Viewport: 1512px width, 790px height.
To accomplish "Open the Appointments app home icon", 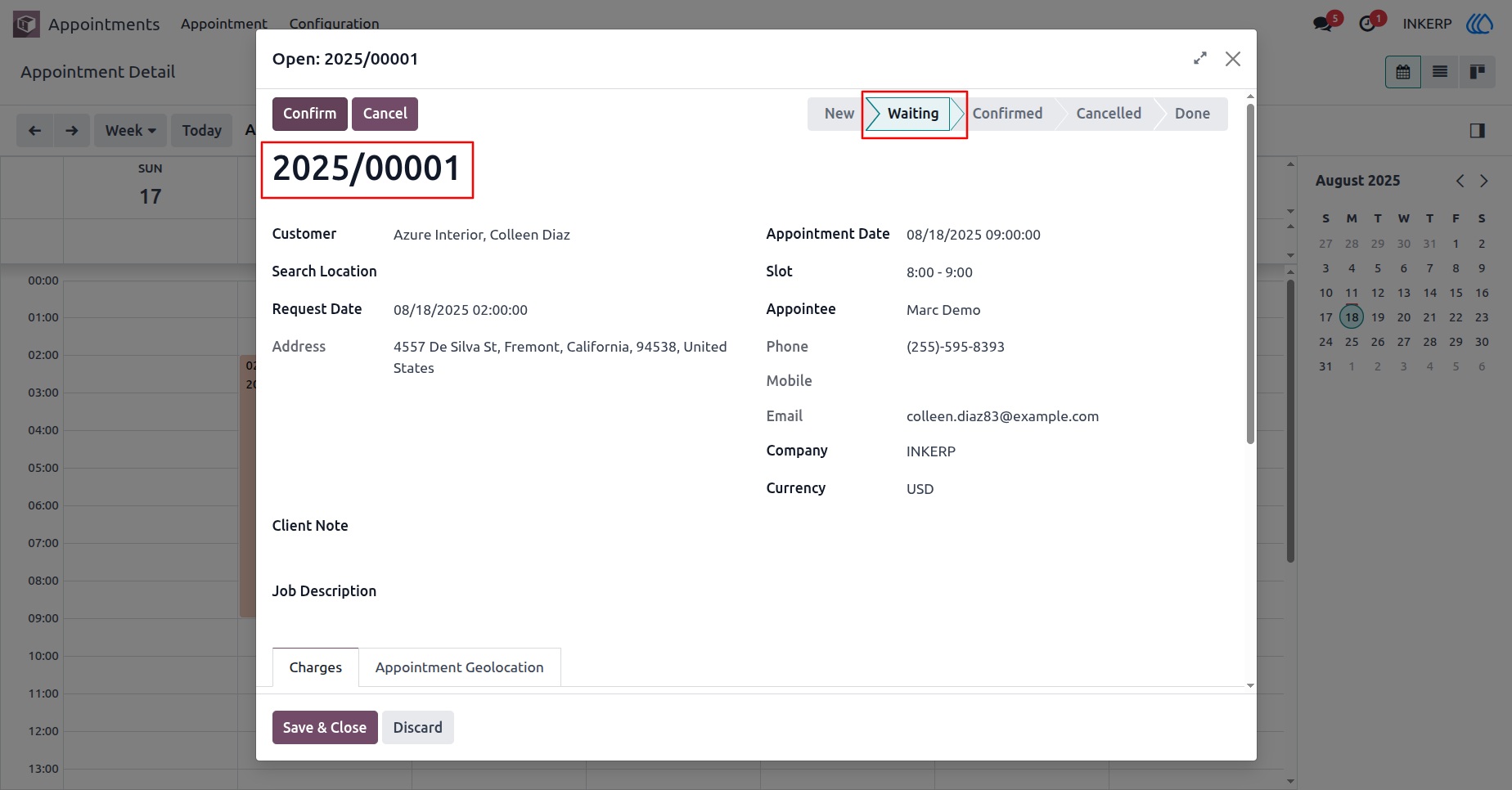I will pyautogui.click(x=26, y=24).
